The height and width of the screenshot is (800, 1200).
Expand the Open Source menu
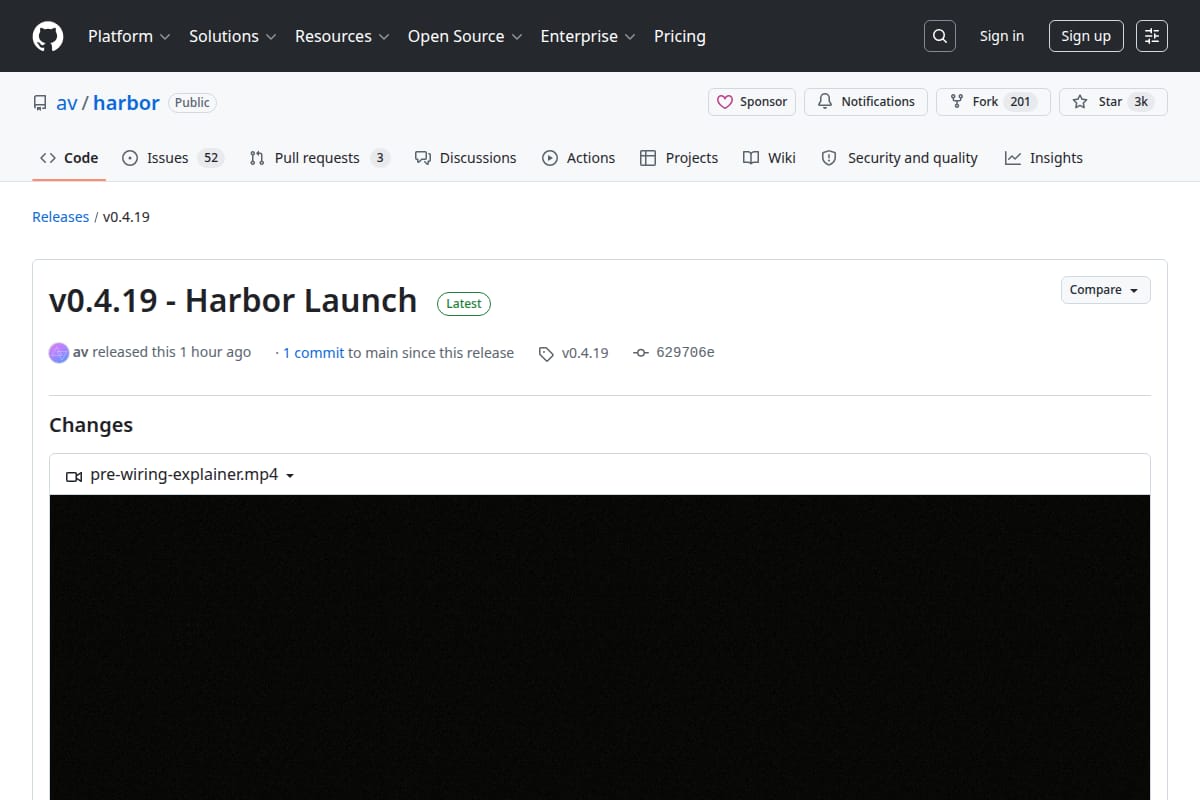click(x=465, y=36)
